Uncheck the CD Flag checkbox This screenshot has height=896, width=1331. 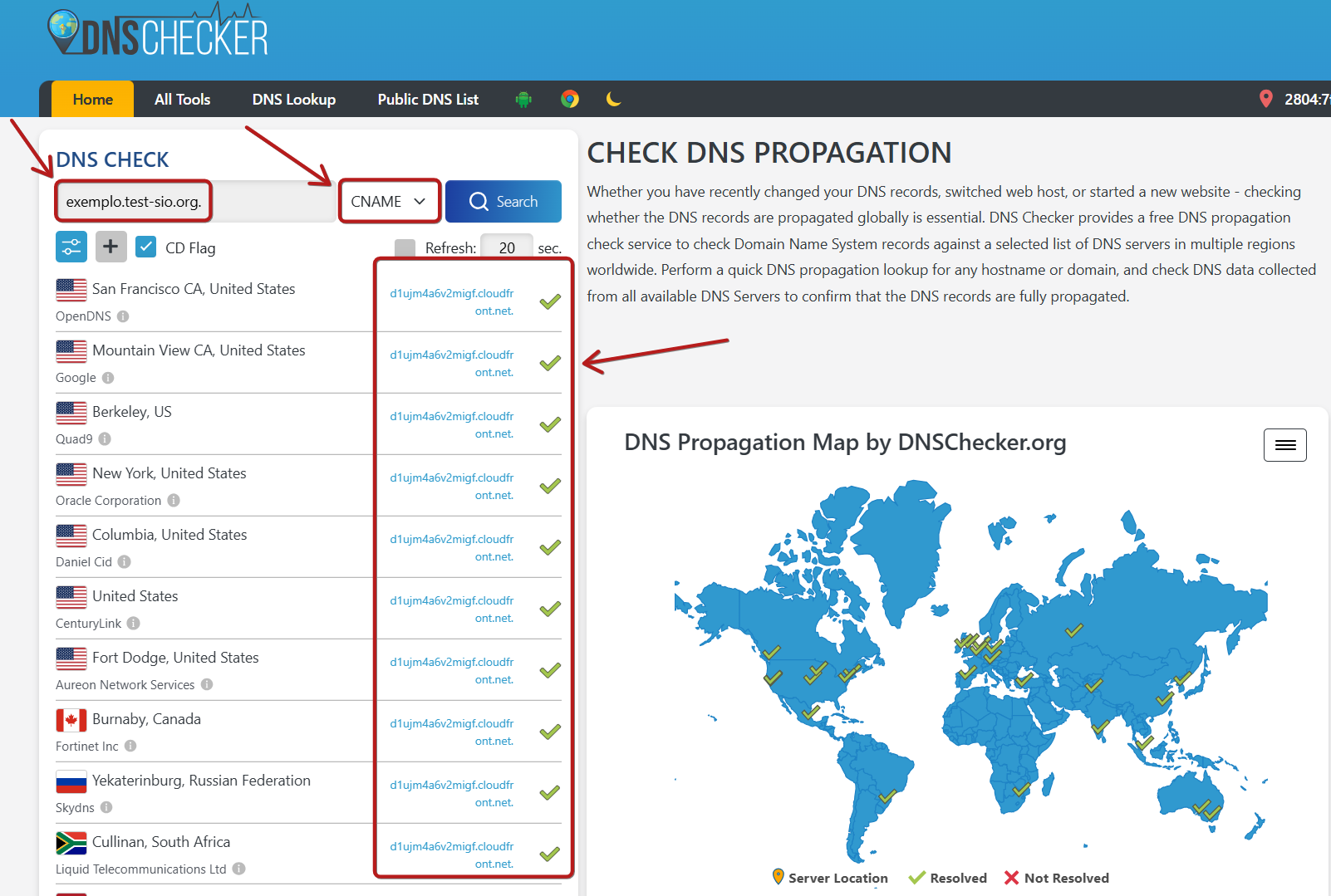point(146,247)
